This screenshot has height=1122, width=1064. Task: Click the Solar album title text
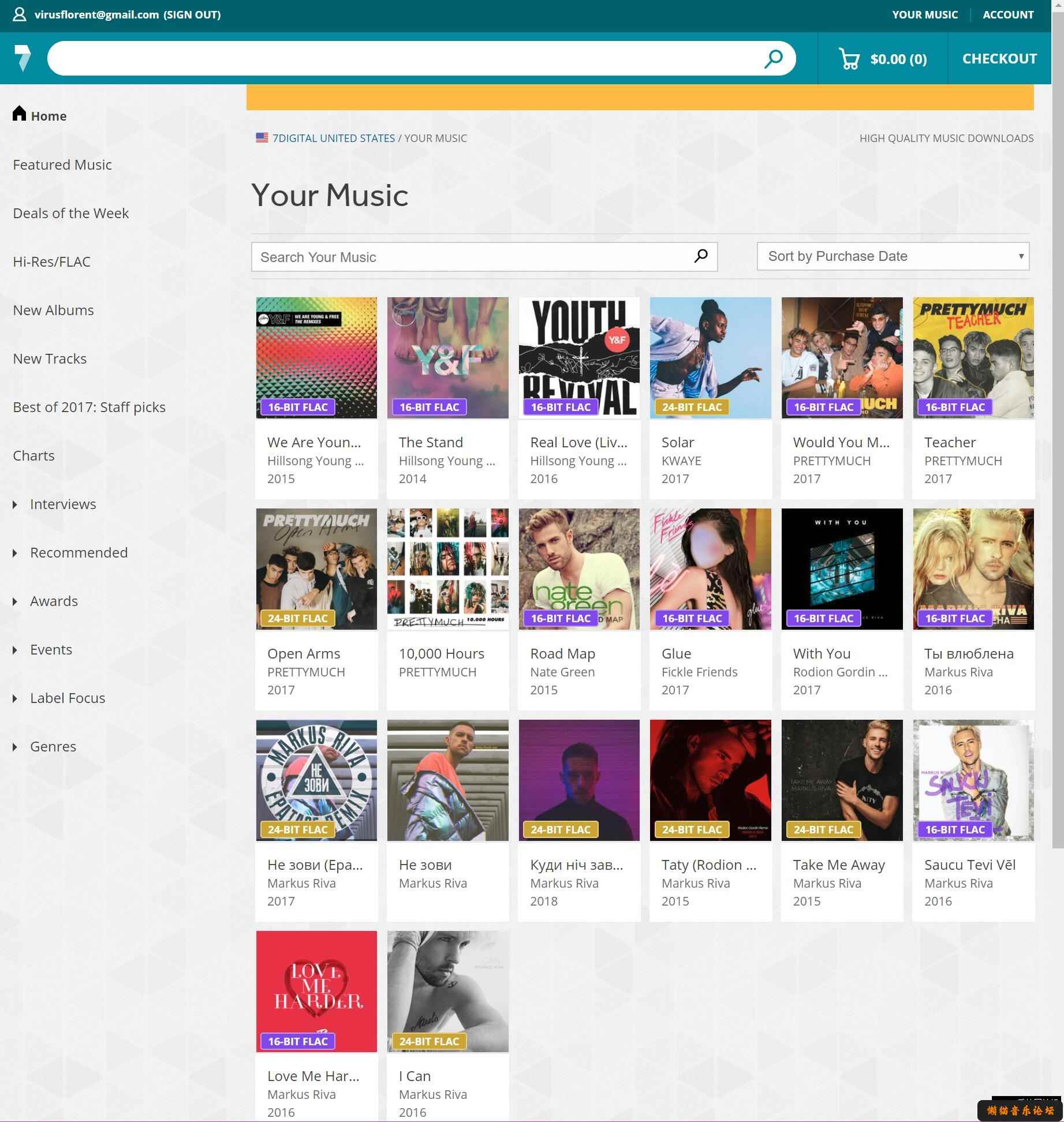pyautogui.click(x=678, y=442)
